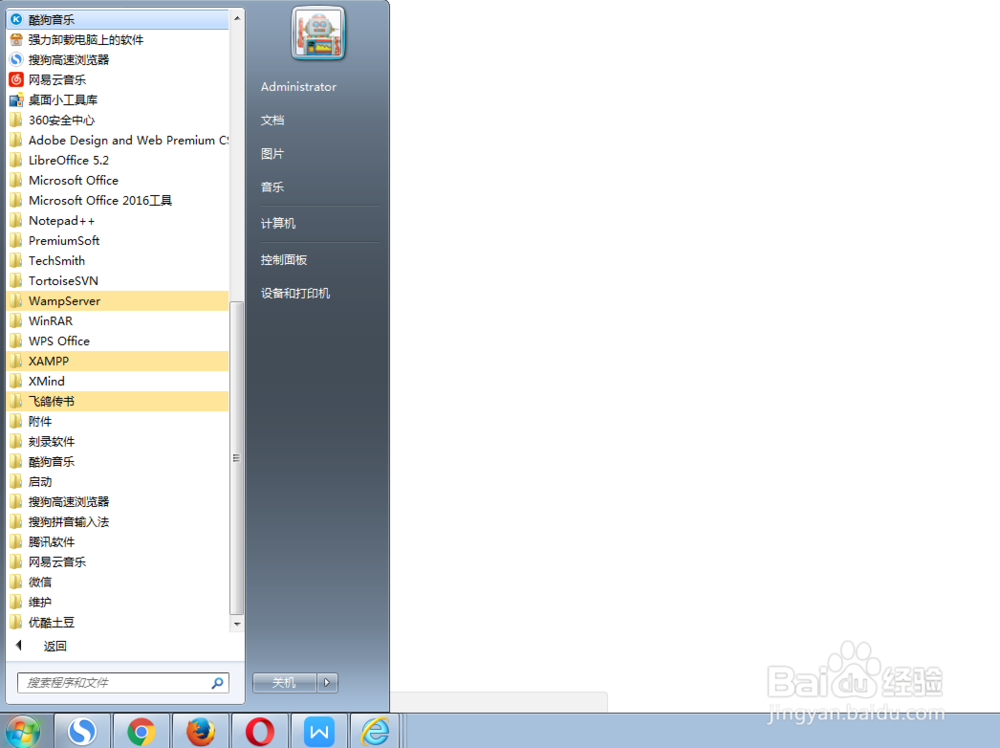Screen dimensions: 1000x748
Task: Open the 附件 folder
Action: pyautogui.click(x=117, y=422)
